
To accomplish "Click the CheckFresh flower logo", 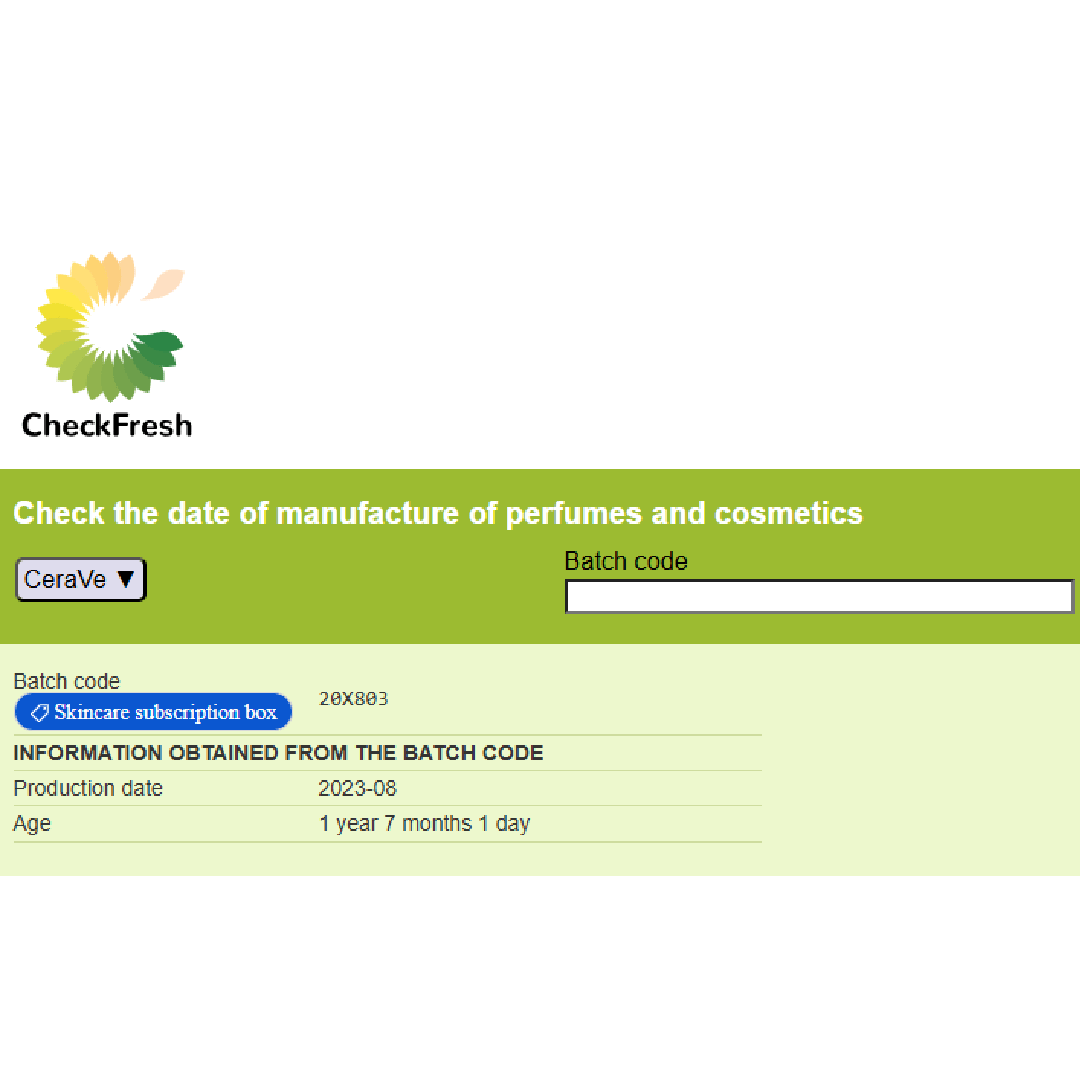I will 110,326.
